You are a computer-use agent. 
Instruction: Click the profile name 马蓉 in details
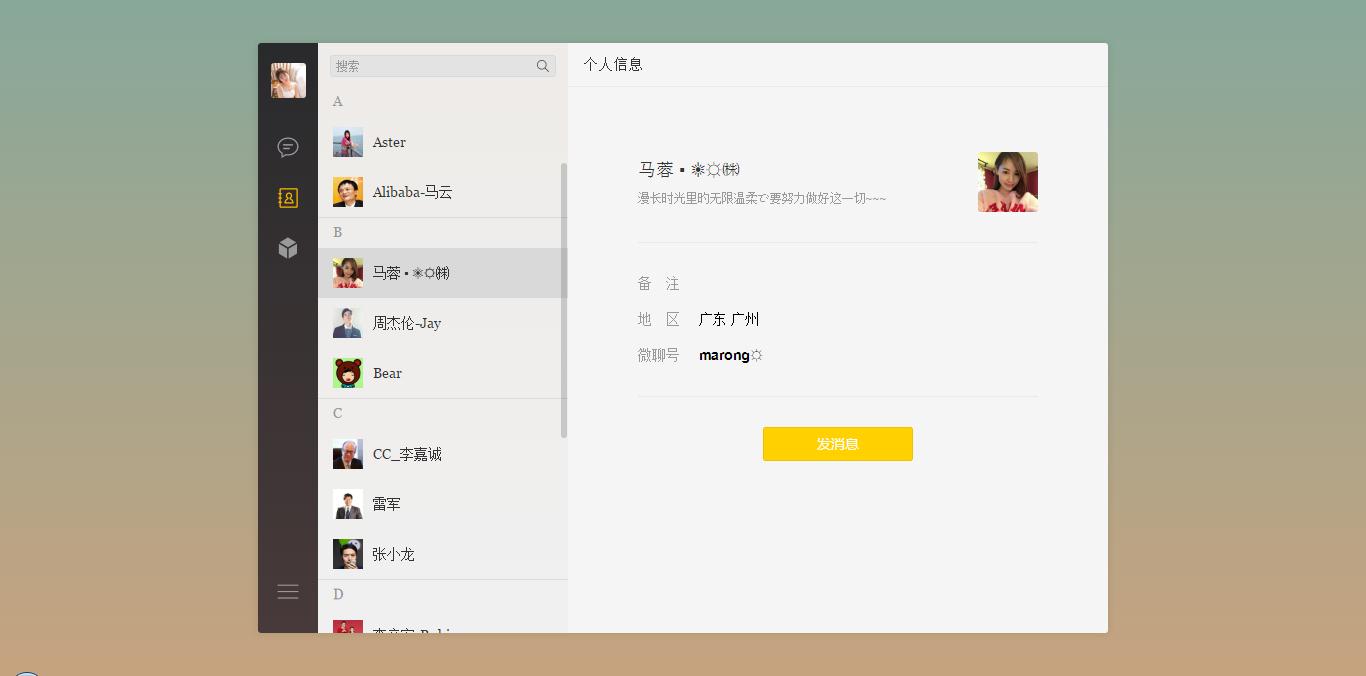[x=689, y=170]
